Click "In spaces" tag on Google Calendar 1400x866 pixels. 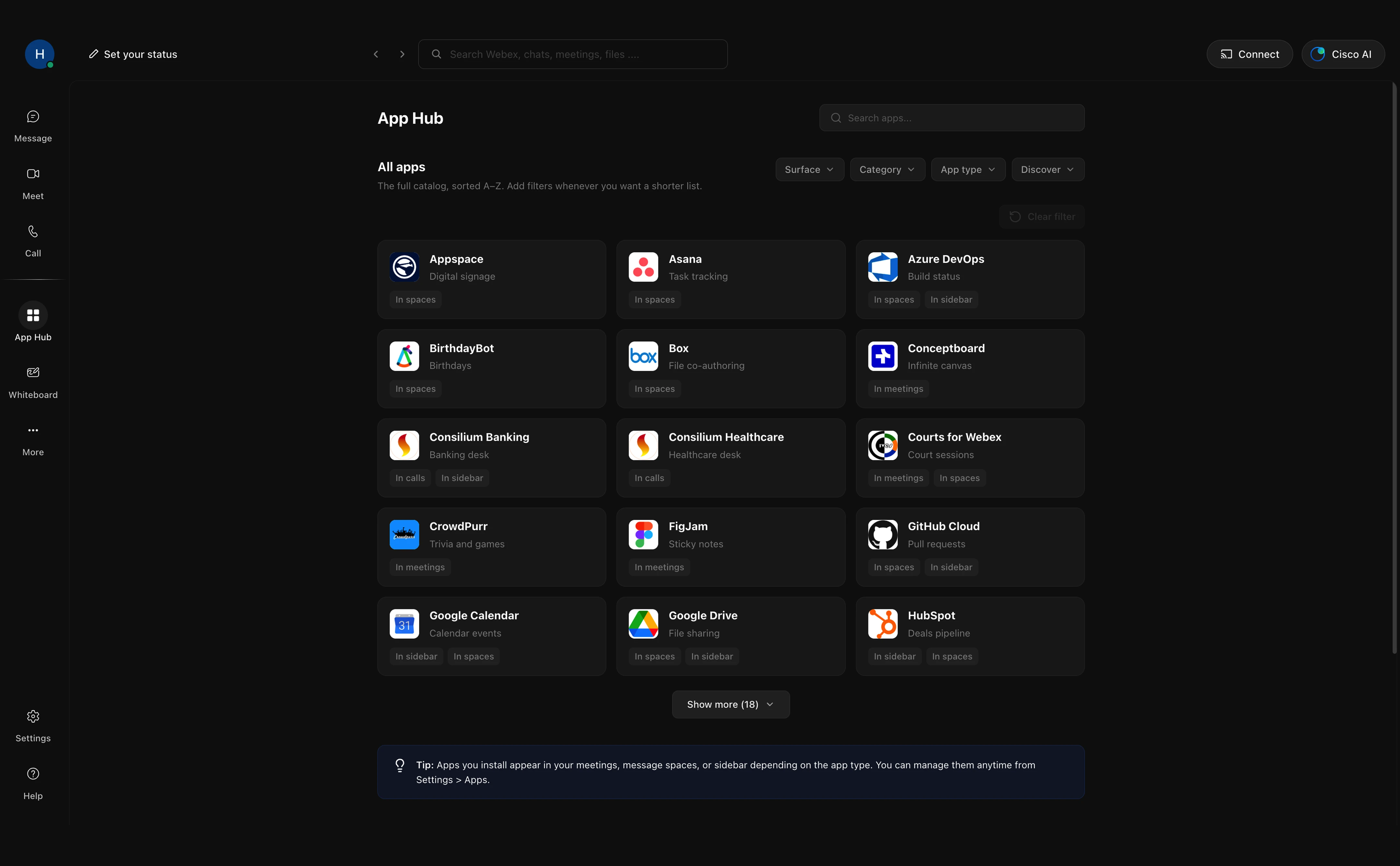click(x=473, y=657)
